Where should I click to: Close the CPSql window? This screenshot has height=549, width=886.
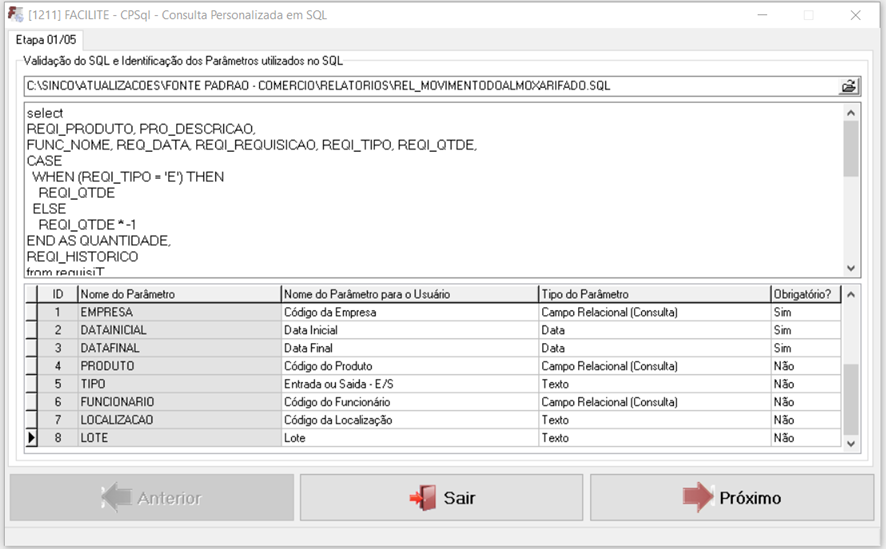[x=855, y=15]
